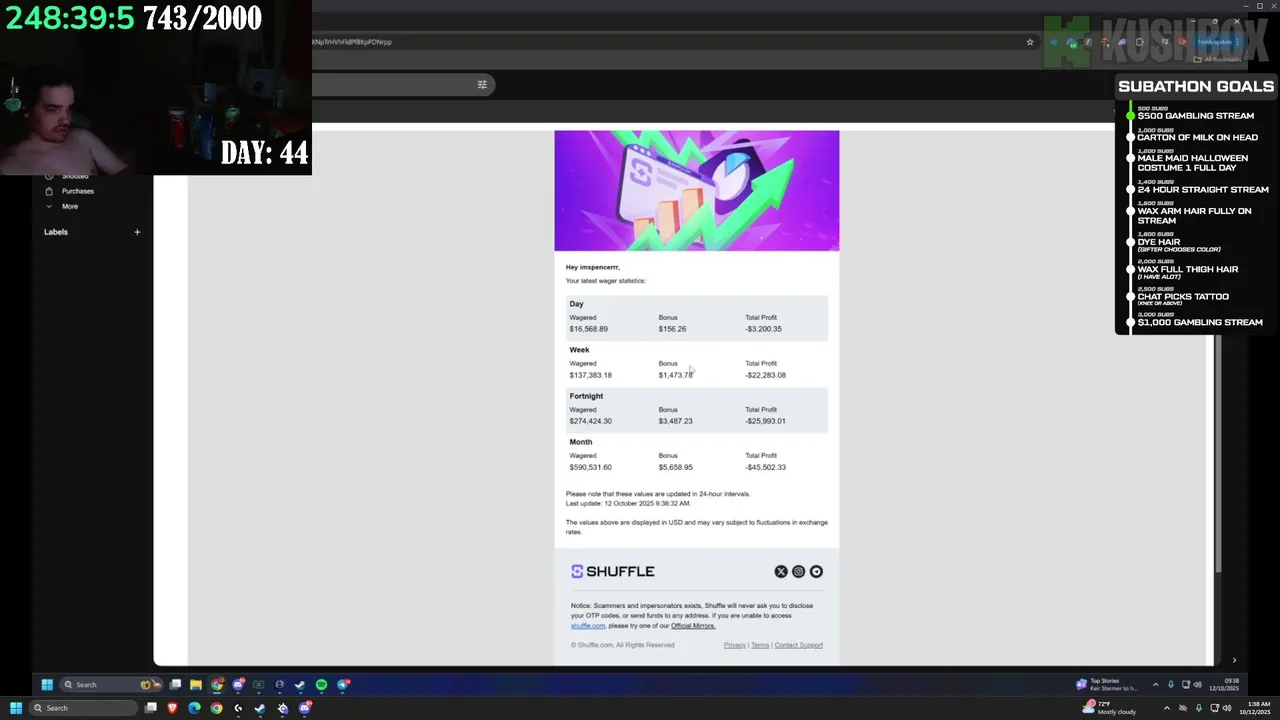Select Day bonus value $156.26

[x=672, y=329]
